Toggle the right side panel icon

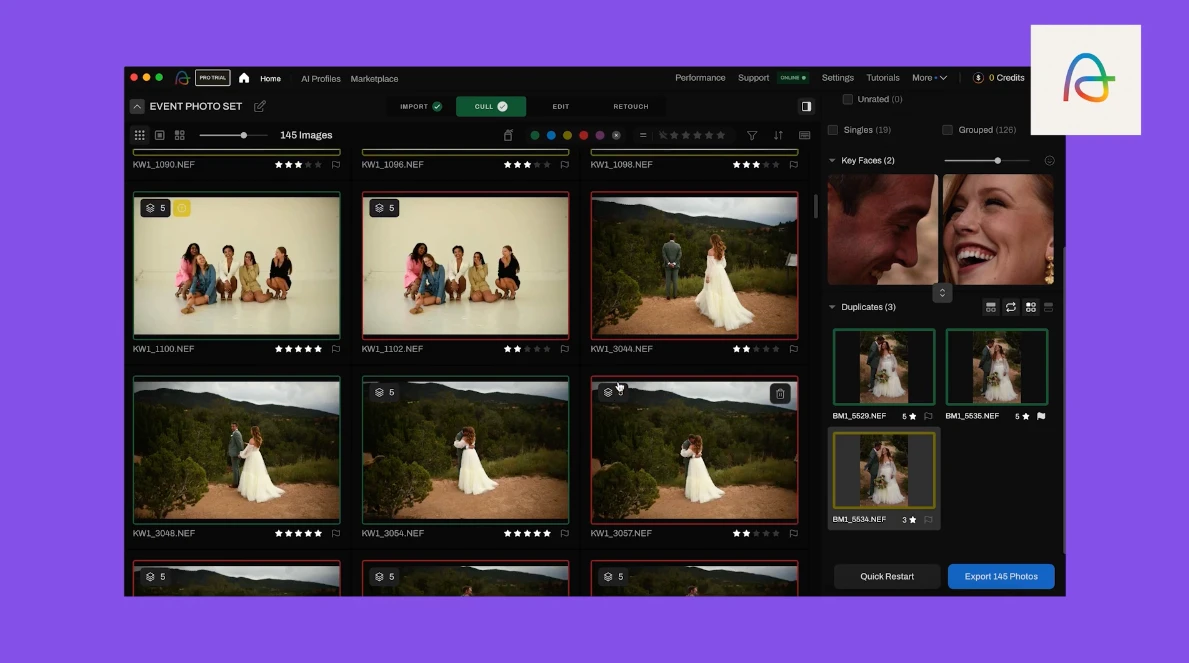[807, 106]
